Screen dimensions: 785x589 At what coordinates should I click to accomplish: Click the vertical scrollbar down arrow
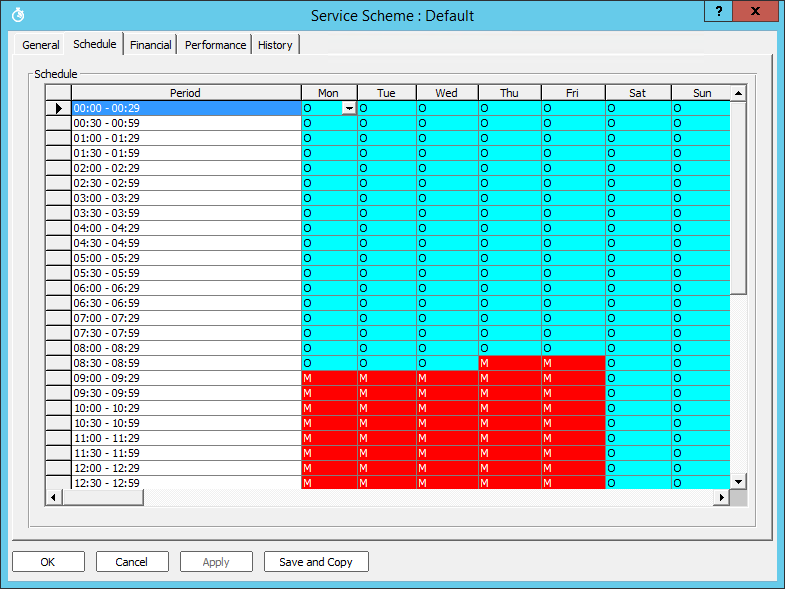(x=738, y=482)
